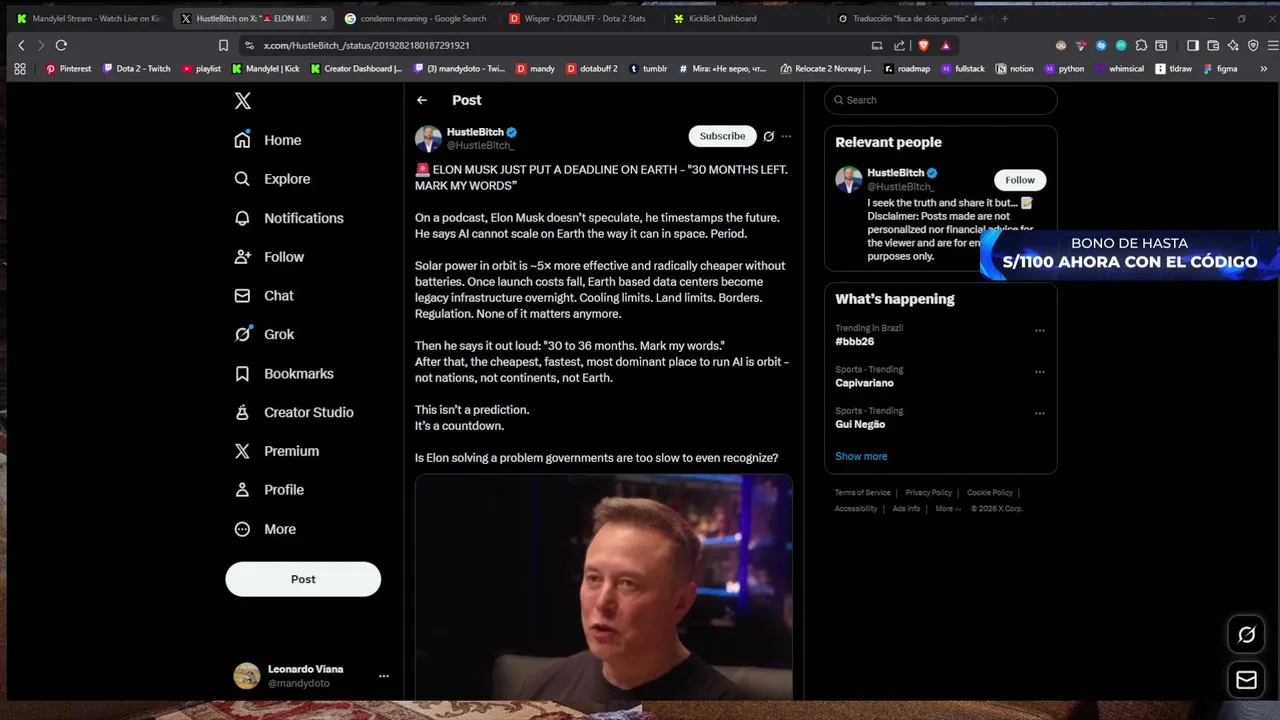Click the Grok icon beside Subscribe
The image size is (1280, 720).
click(768, 136)
